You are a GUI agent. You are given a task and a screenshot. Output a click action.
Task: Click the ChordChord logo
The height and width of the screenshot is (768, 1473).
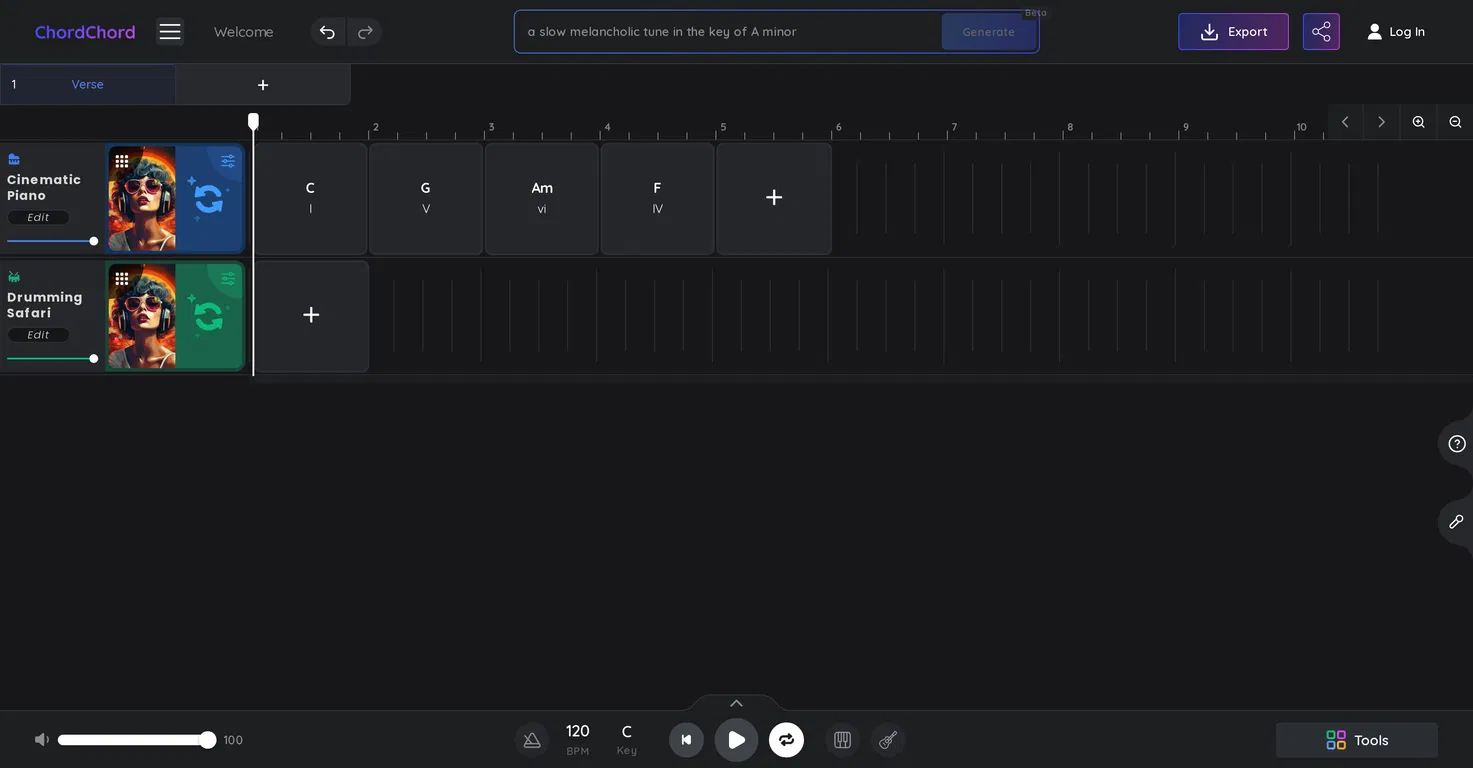point(85,32)
